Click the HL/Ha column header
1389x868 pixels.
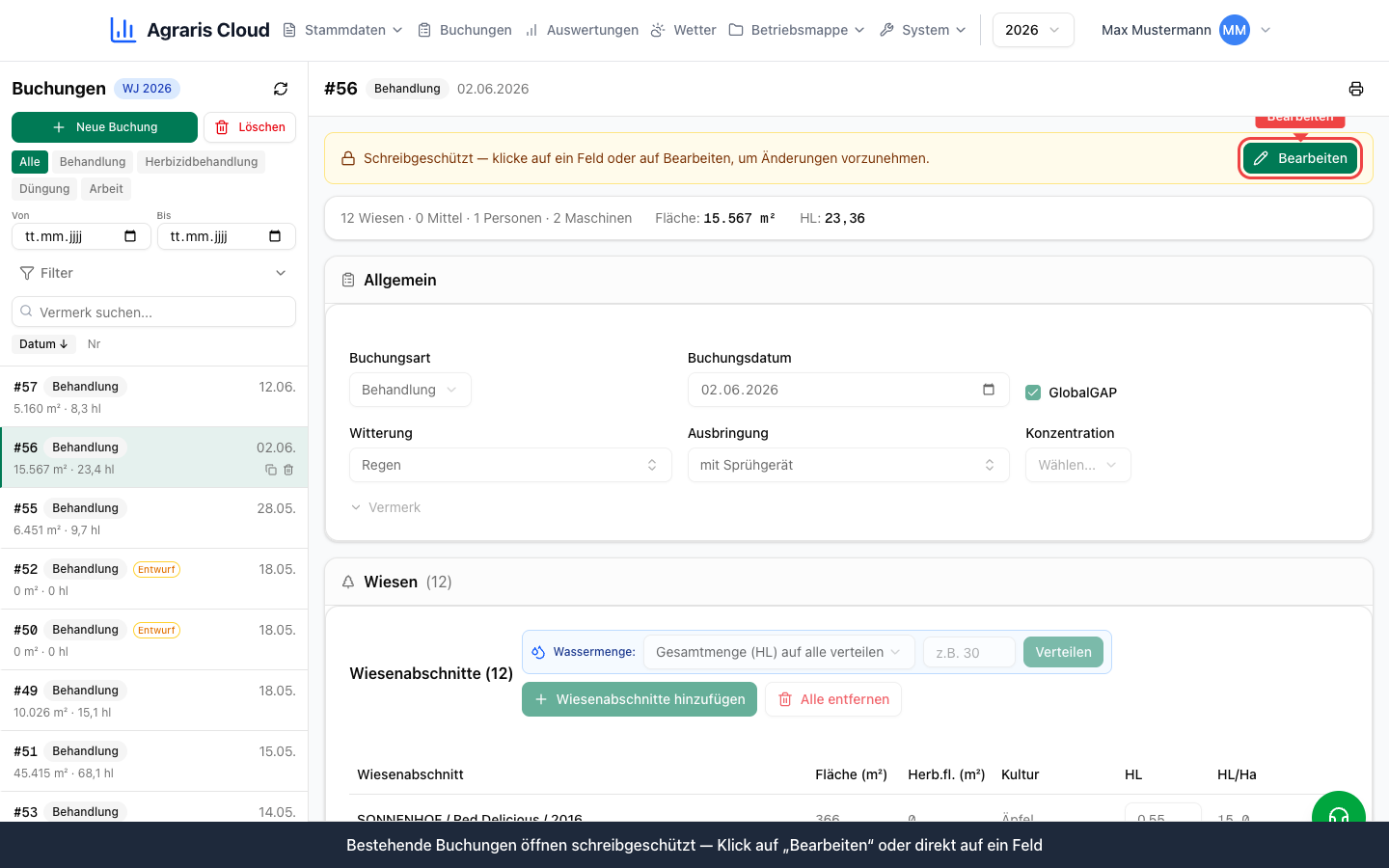click(1237, 774)
